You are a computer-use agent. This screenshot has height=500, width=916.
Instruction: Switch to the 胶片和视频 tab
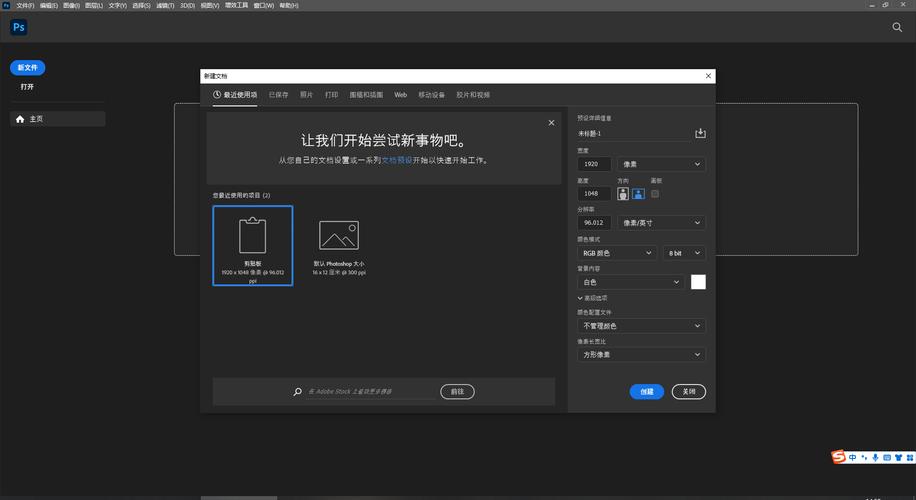(x=473, y=95)
